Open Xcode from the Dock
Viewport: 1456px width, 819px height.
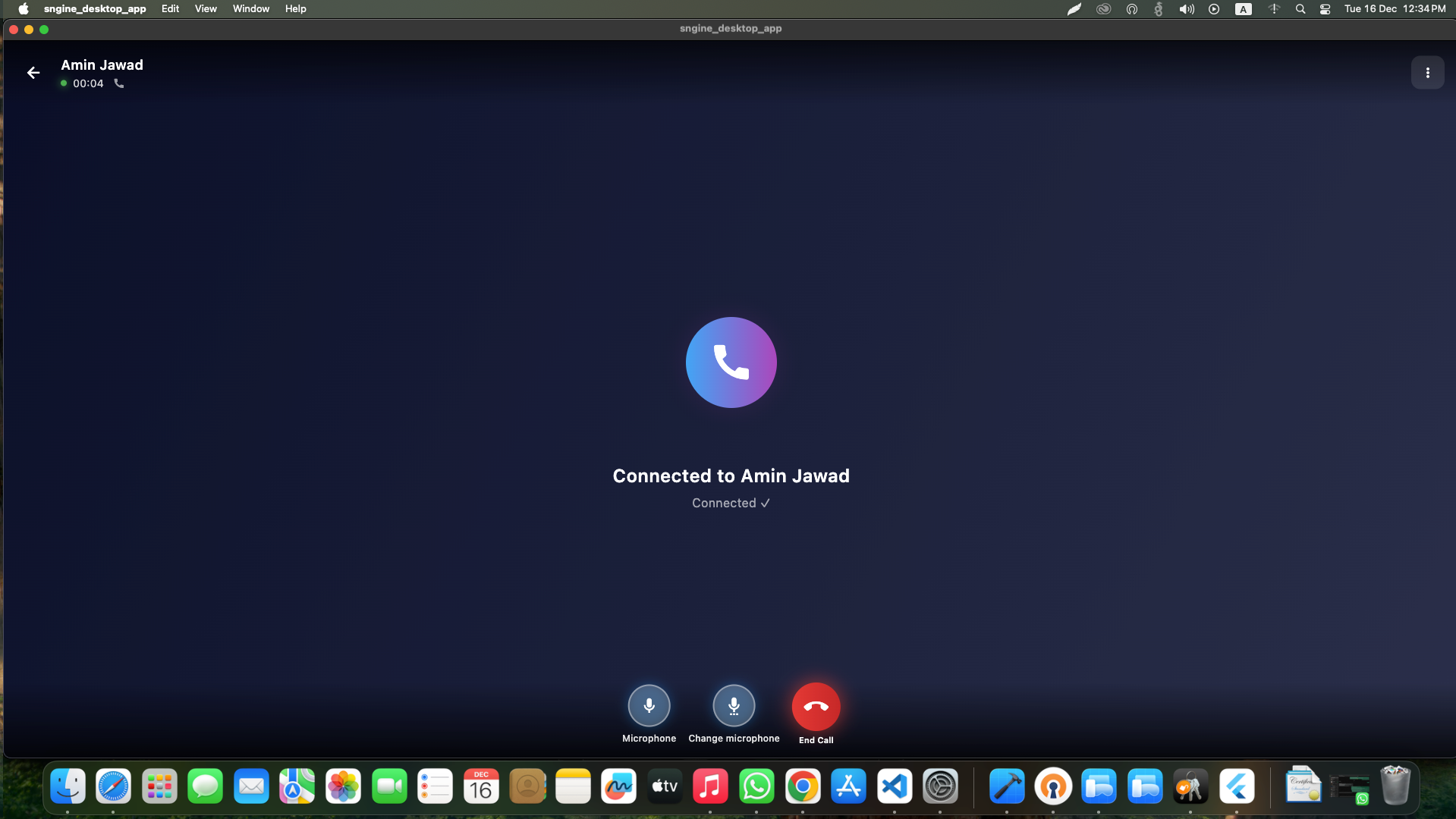(1006, 786)
